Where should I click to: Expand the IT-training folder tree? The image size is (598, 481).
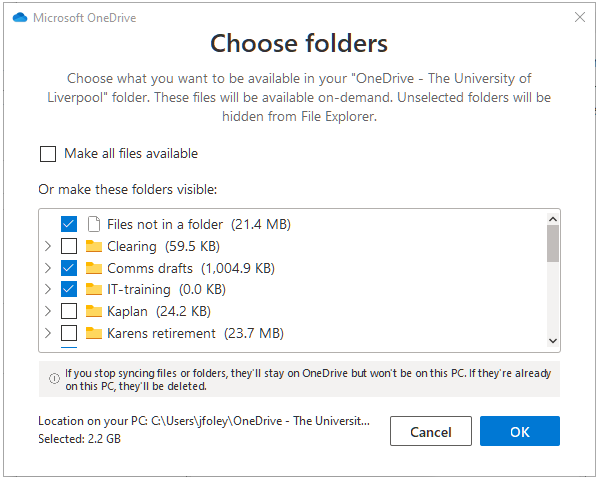(x=48, y=290)
